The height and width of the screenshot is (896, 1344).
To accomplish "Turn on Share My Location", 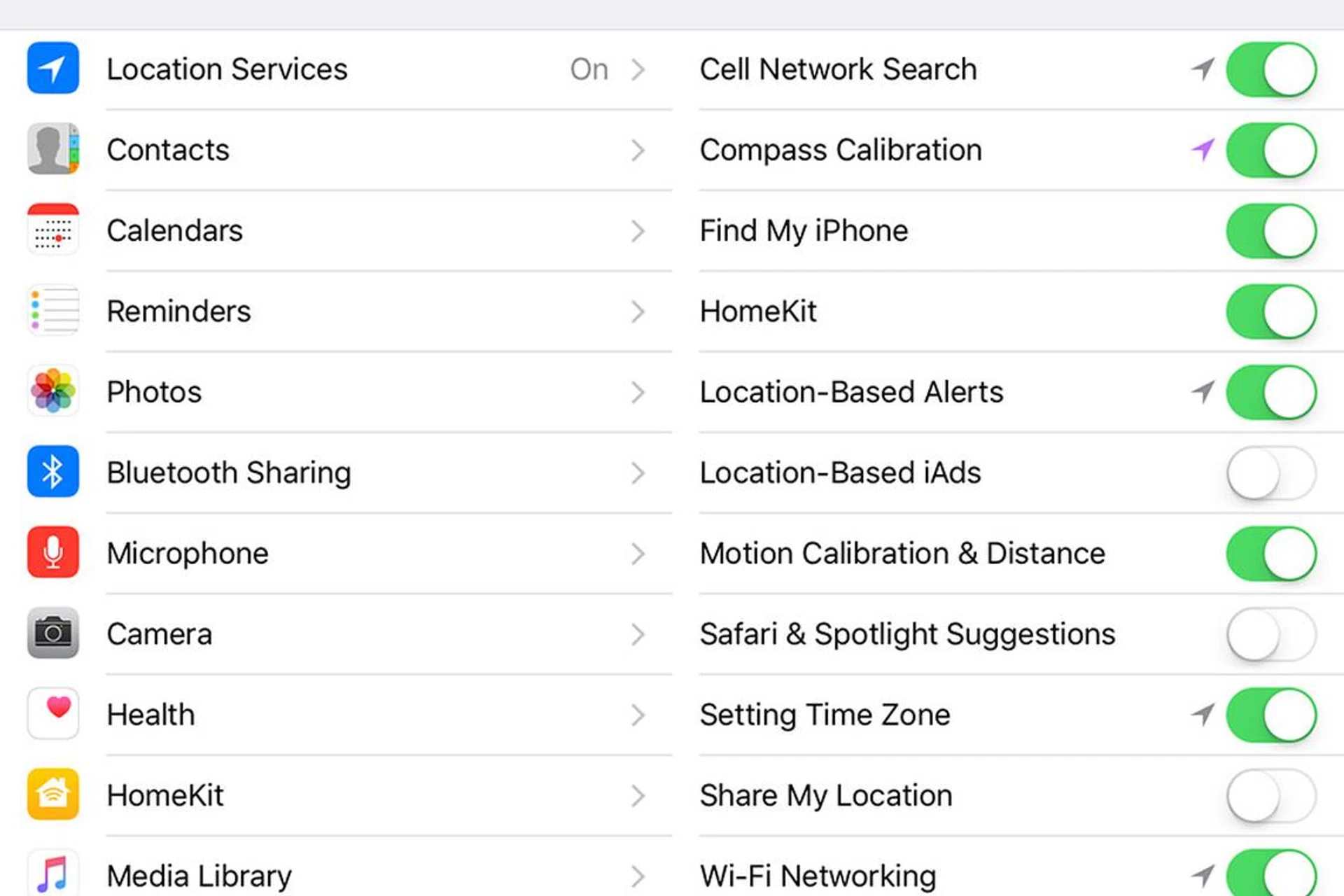I will [x=1270, y=795].
